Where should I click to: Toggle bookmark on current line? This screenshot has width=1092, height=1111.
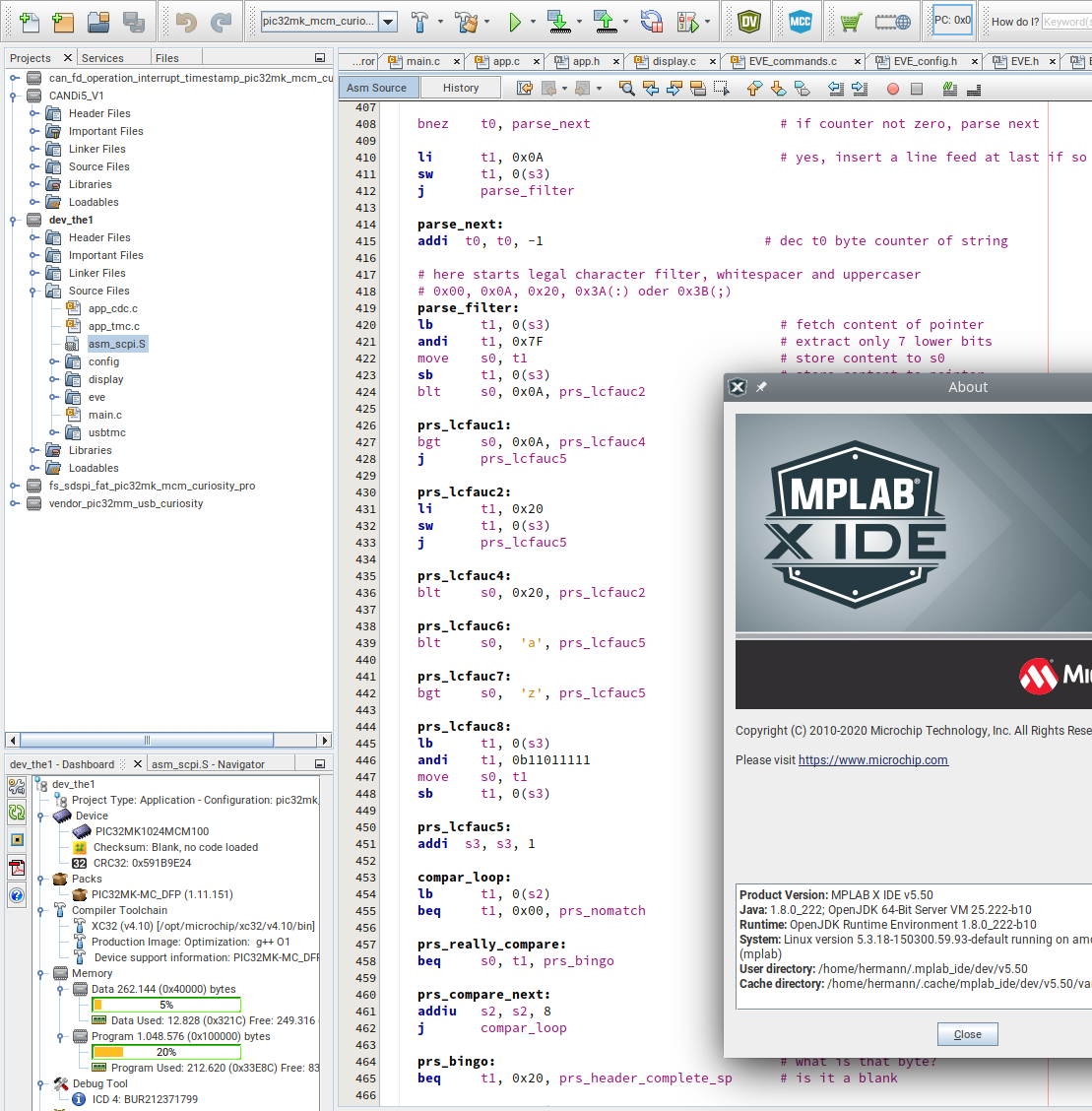click(x=803, y=89)
